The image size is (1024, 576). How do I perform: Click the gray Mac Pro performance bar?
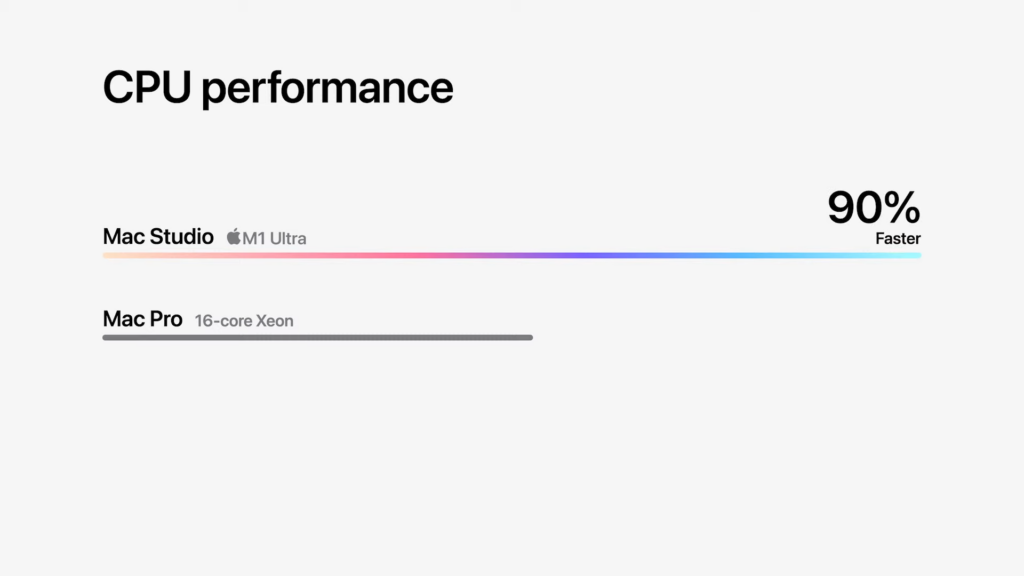pos(317,338)
